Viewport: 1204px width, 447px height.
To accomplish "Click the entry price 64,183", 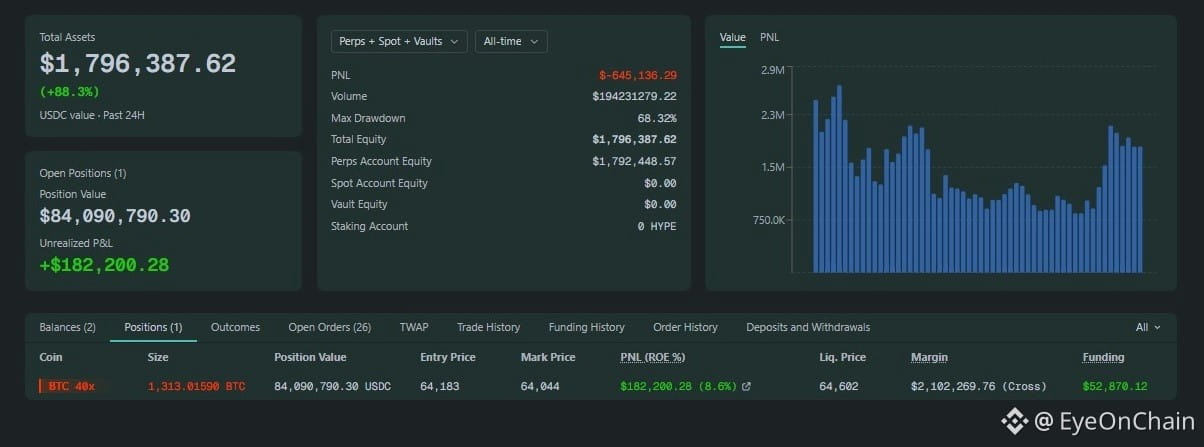I will (x=439, y=386).
